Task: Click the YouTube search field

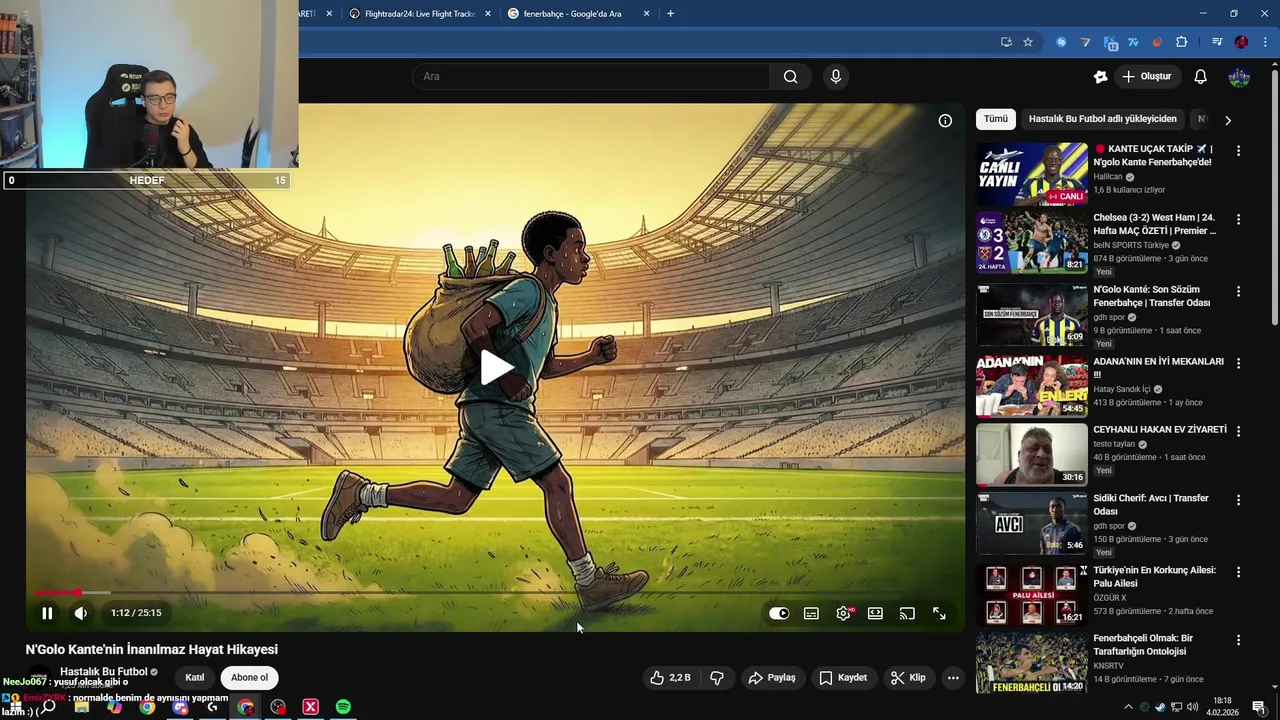Action: [x=590, y=76]
